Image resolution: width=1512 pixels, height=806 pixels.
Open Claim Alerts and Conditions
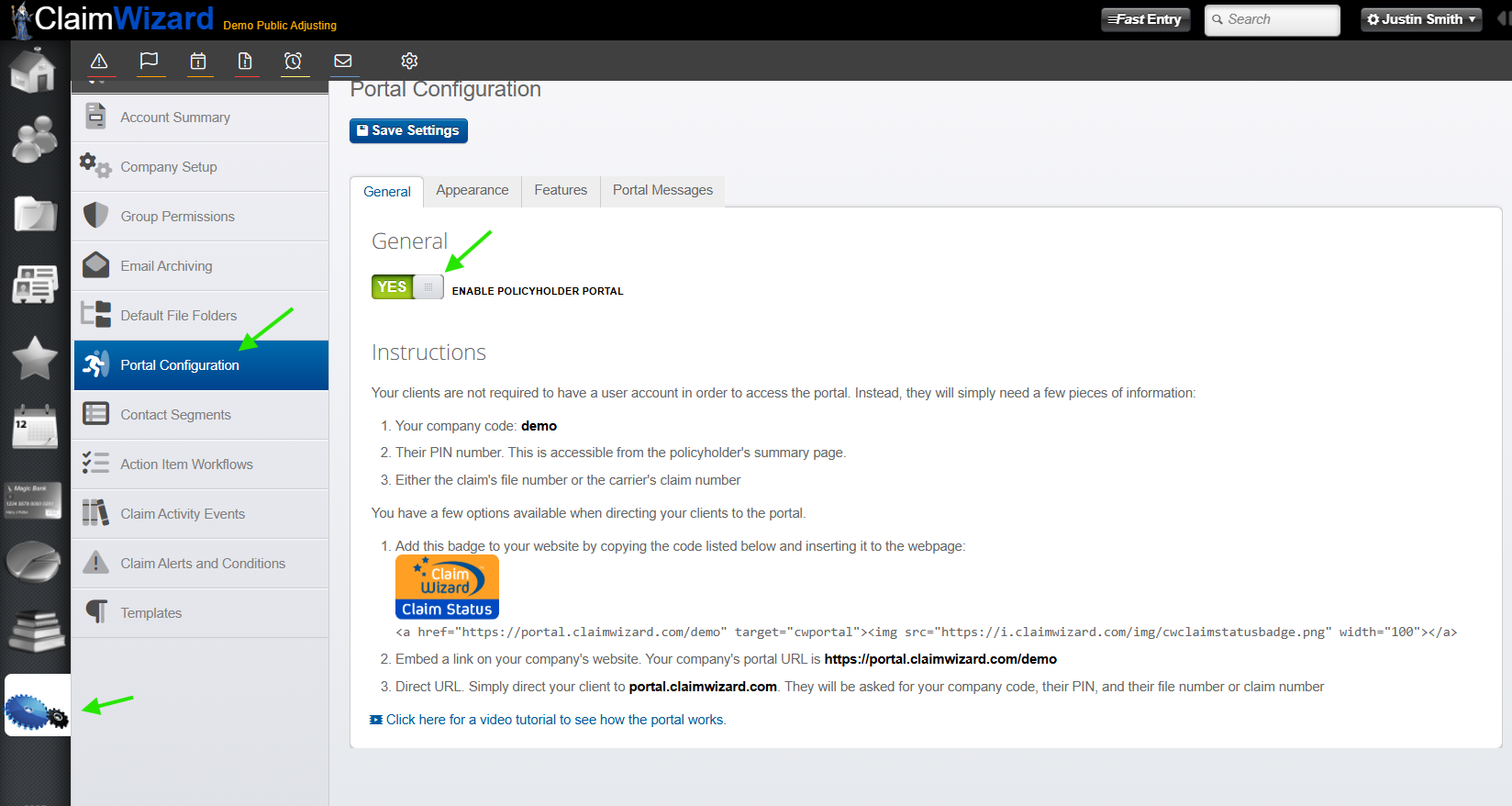[x=201, y=564]
